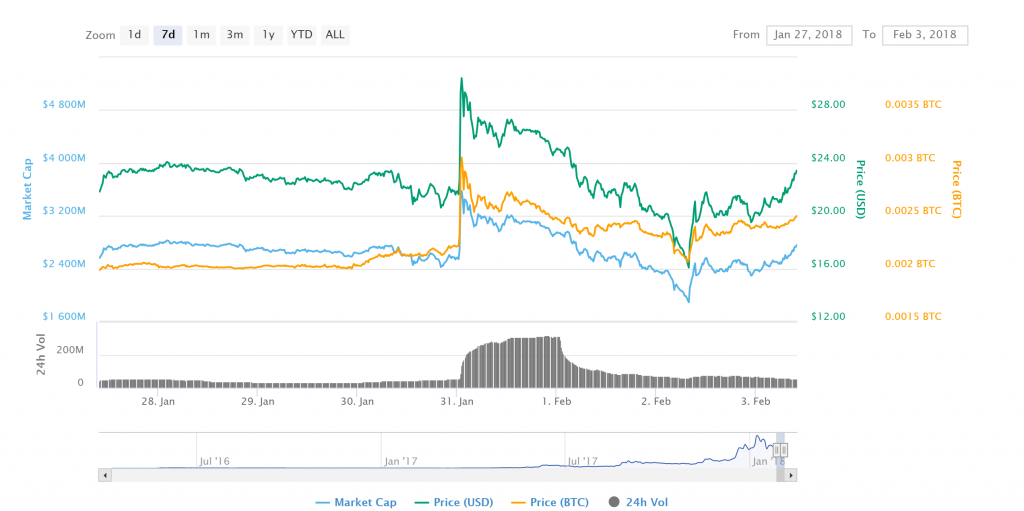Click the To date field
The width and height of the screenshot is (1024, 511).
point(925,35)
